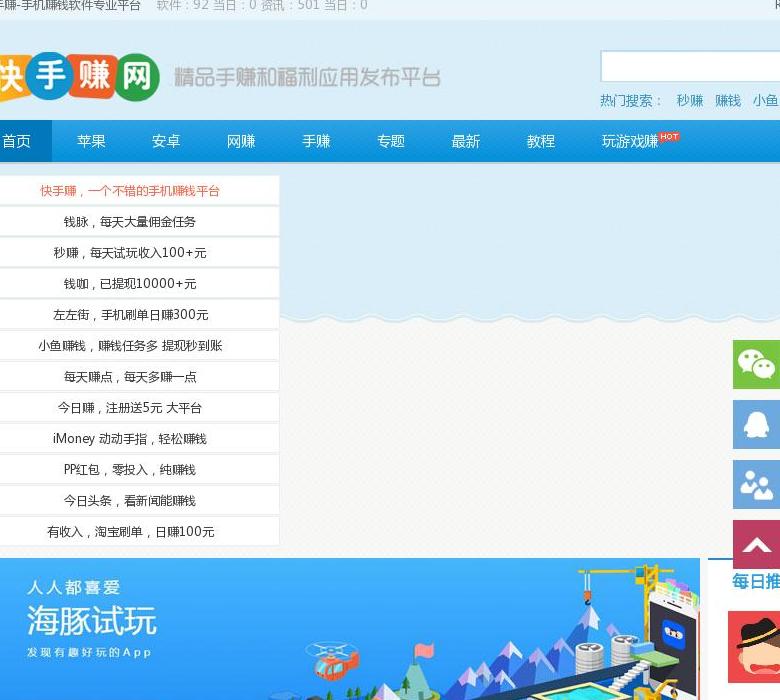Open the 安卓 navigation item
The image size is (780, 700).
pyautogui.click(x=166, y=141)
